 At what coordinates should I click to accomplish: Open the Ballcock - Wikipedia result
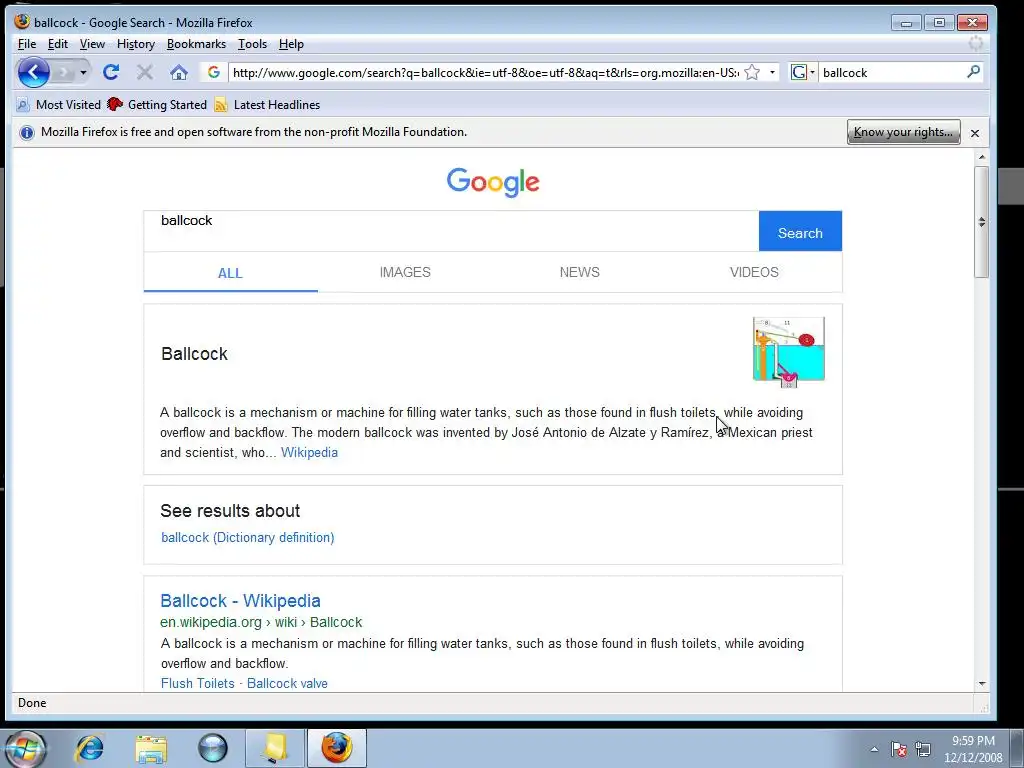[240, 601]
